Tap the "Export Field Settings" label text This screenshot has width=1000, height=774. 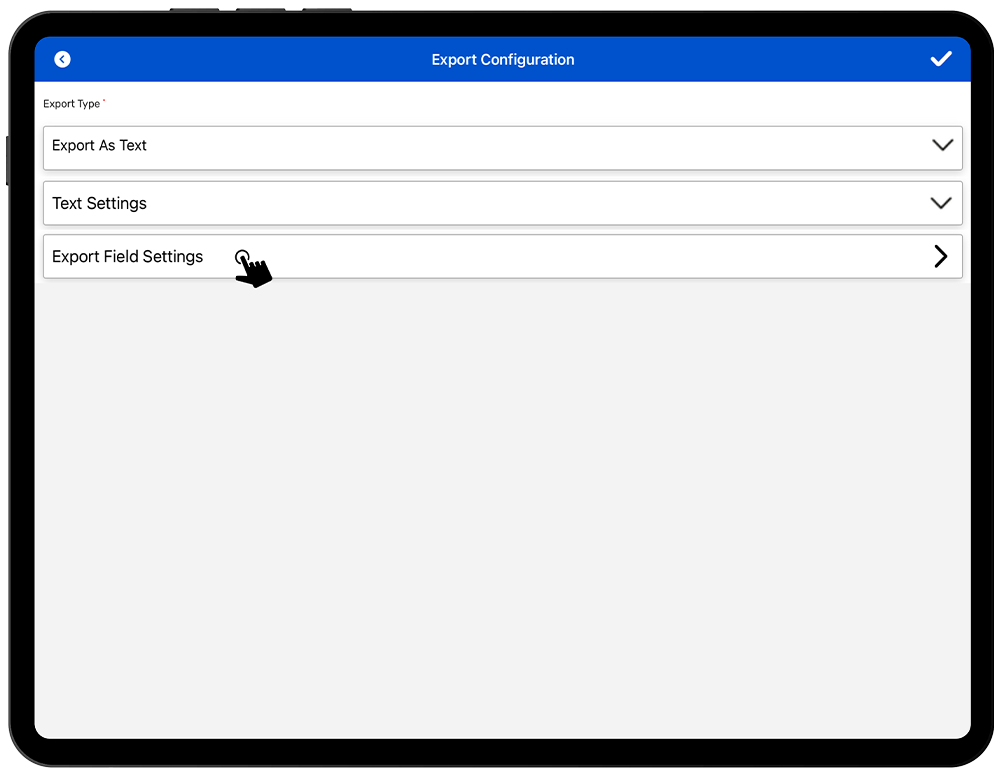(127, 257)
